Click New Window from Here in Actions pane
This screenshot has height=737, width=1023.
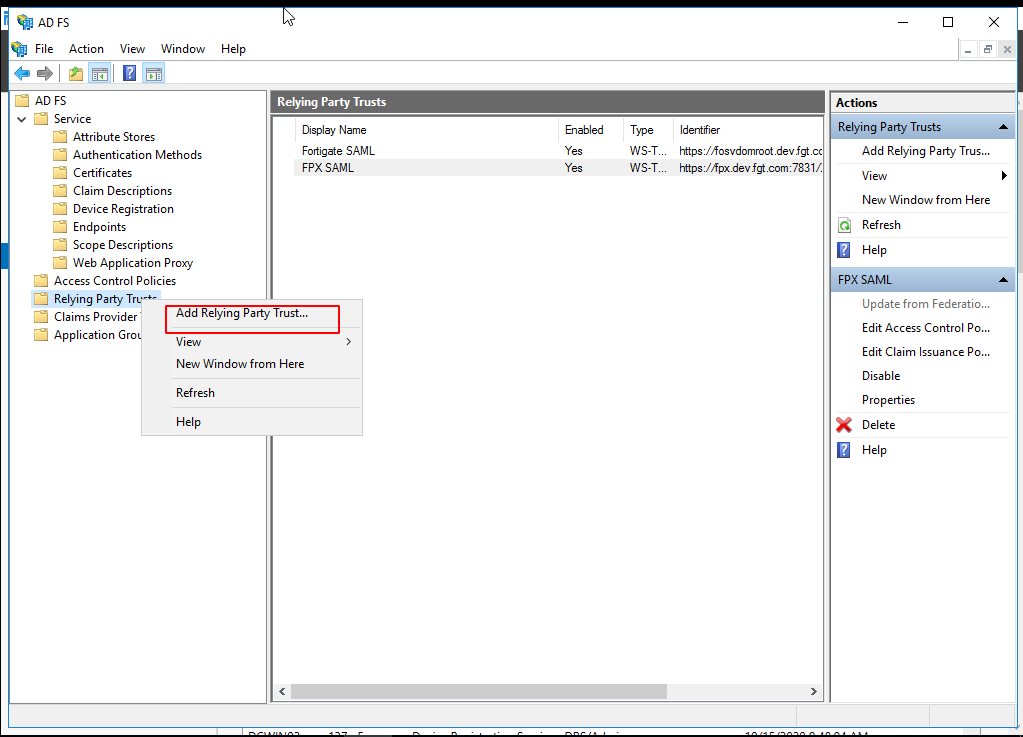pos(925,200)
